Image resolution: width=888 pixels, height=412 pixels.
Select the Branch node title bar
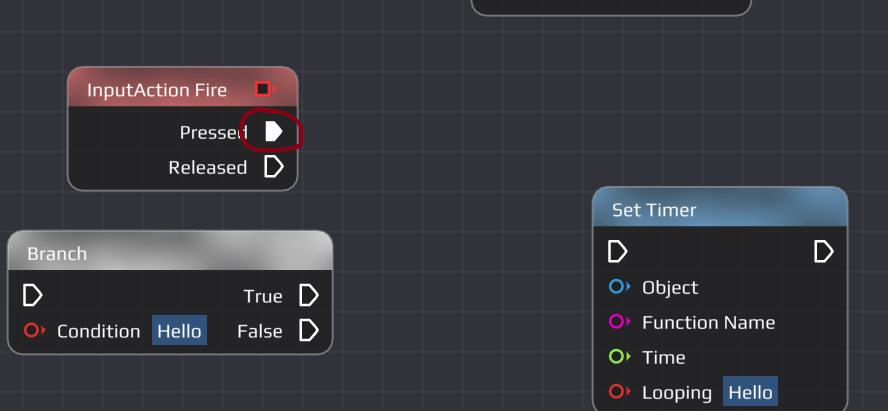coord(170,251)
